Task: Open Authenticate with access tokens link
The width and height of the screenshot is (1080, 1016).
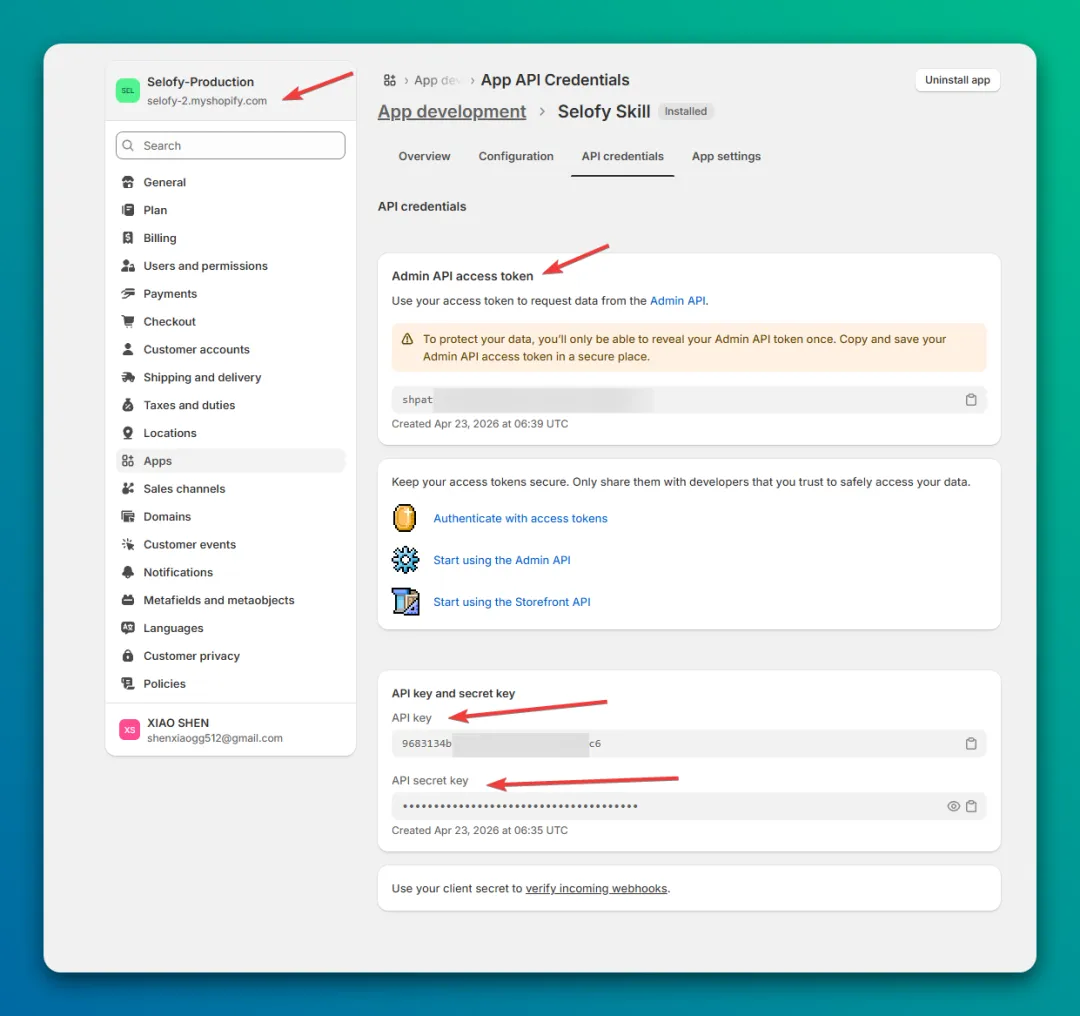Action: pos(520,518)
